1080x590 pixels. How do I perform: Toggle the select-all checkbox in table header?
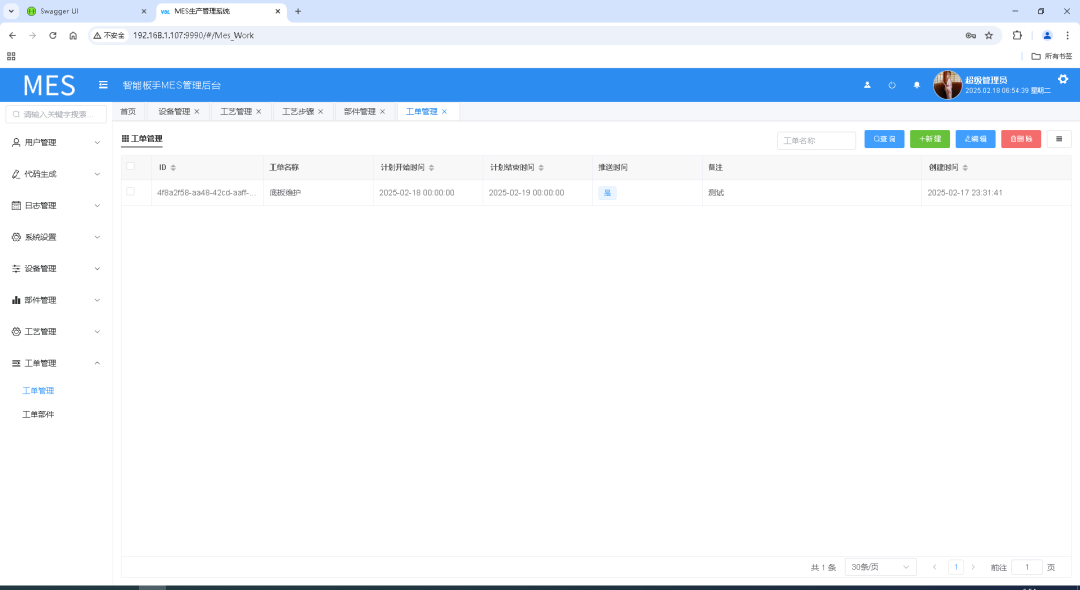point(130,166)
